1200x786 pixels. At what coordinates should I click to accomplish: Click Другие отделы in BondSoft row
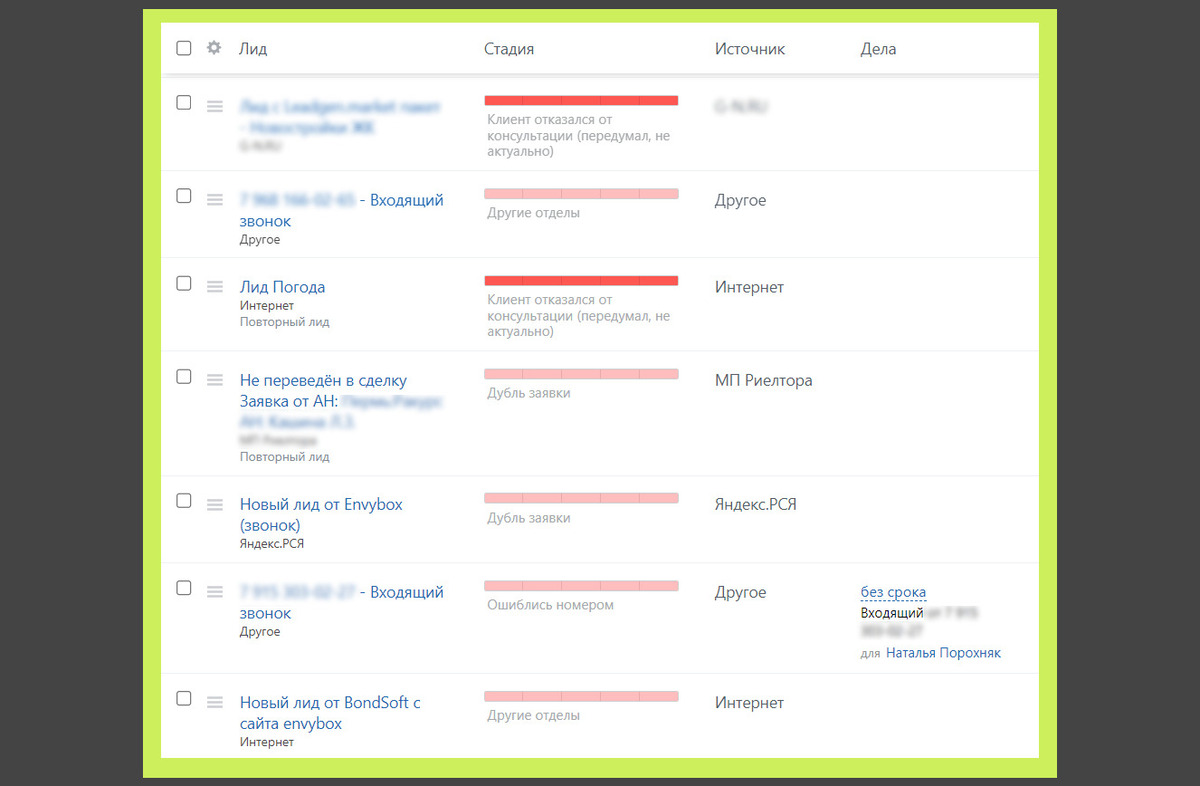[533, 716]
